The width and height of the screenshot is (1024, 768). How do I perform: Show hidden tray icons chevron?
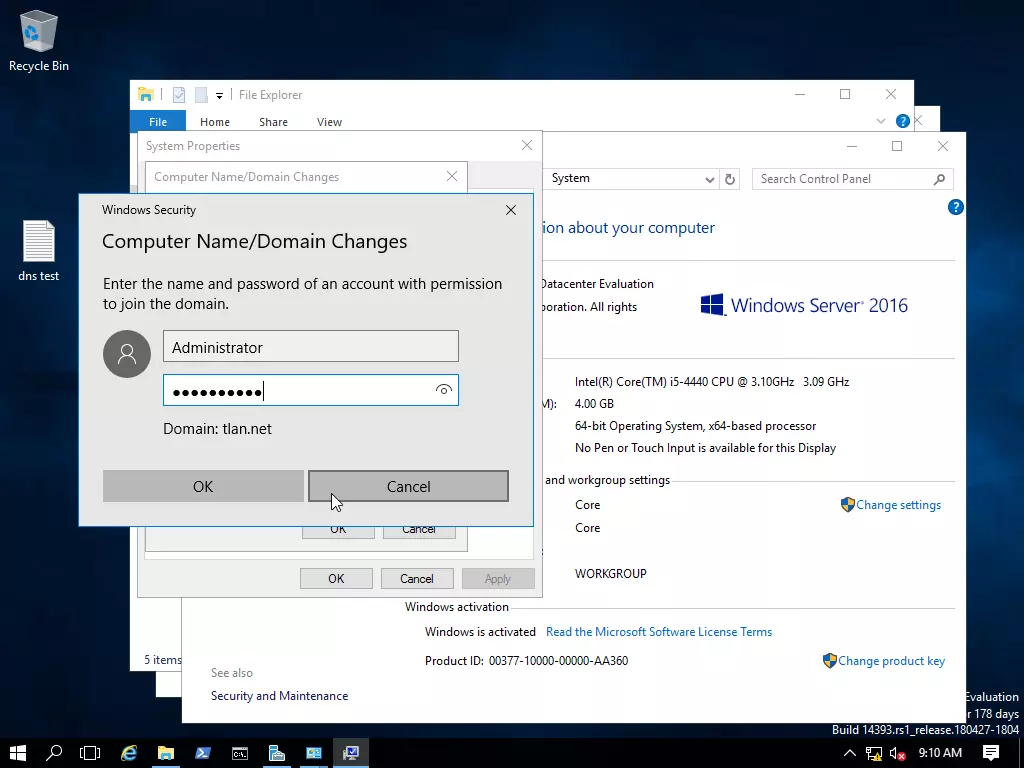(850, 753)
